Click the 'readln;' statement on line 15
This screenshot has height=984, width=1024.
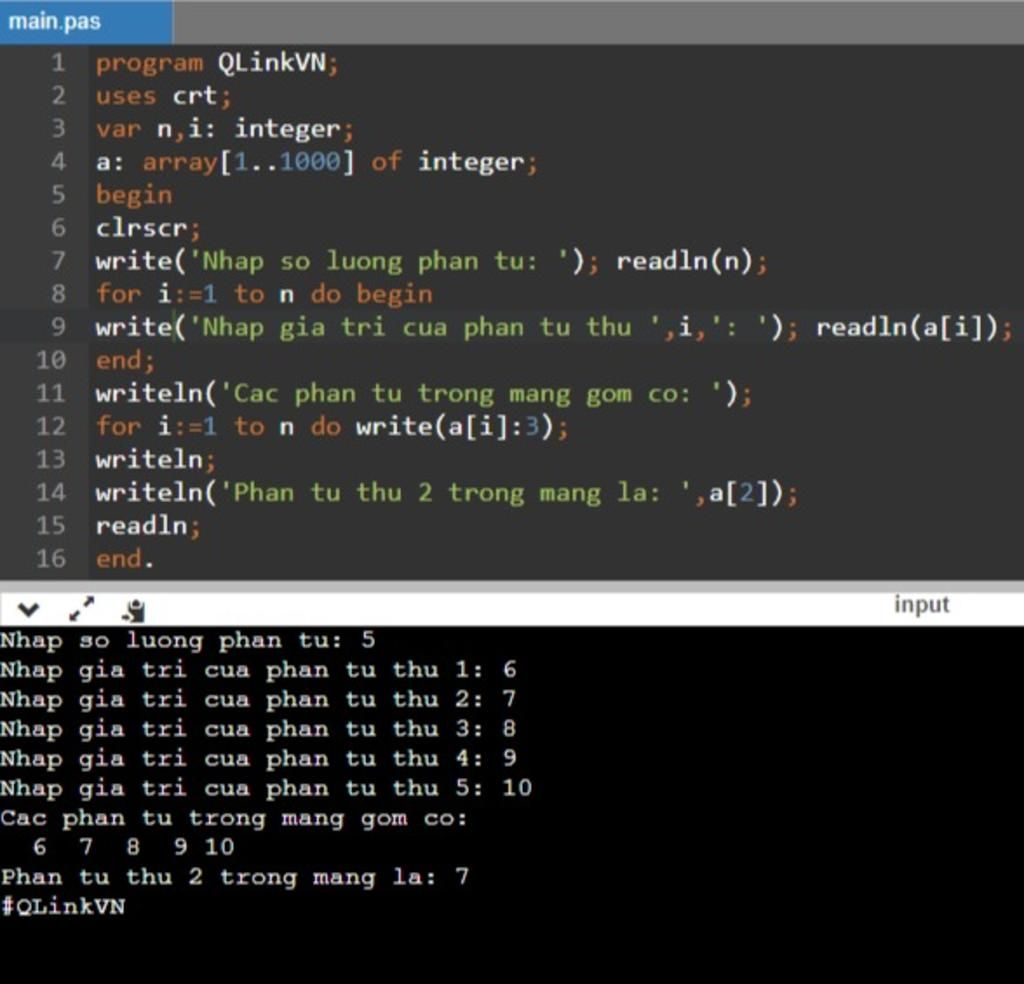point(148,526)
